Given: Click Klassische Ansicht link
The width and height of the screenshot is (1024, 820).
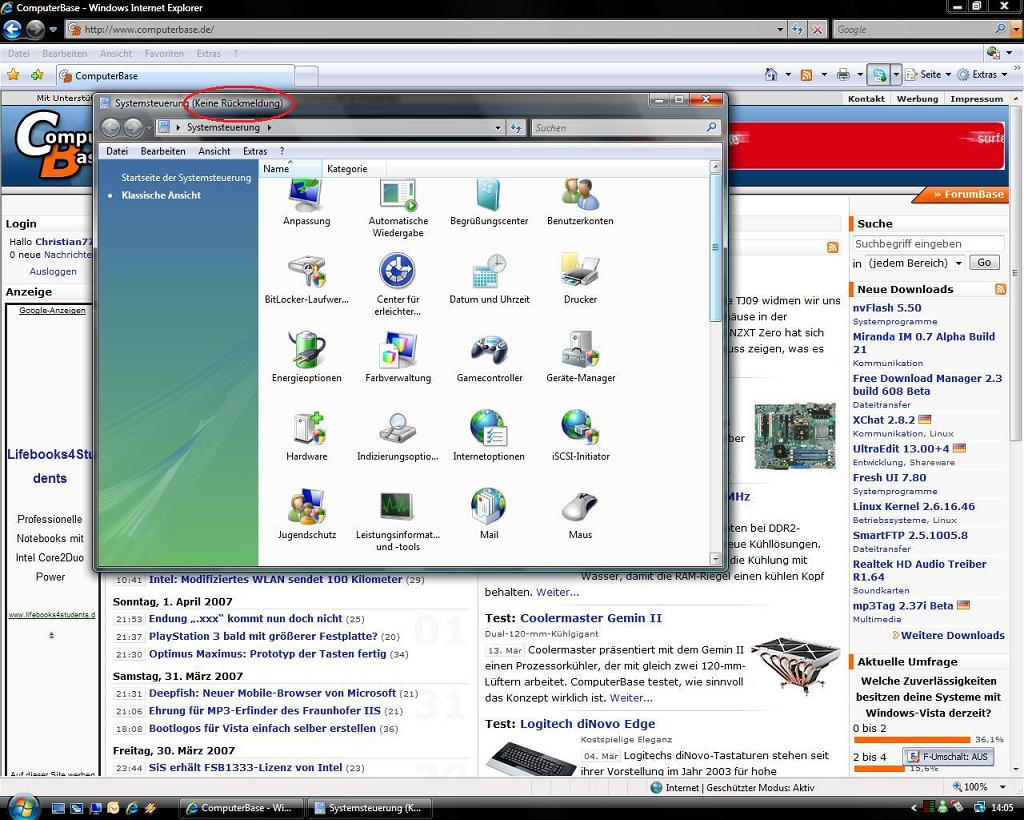Looking at the screenshot, I should 161,195.
